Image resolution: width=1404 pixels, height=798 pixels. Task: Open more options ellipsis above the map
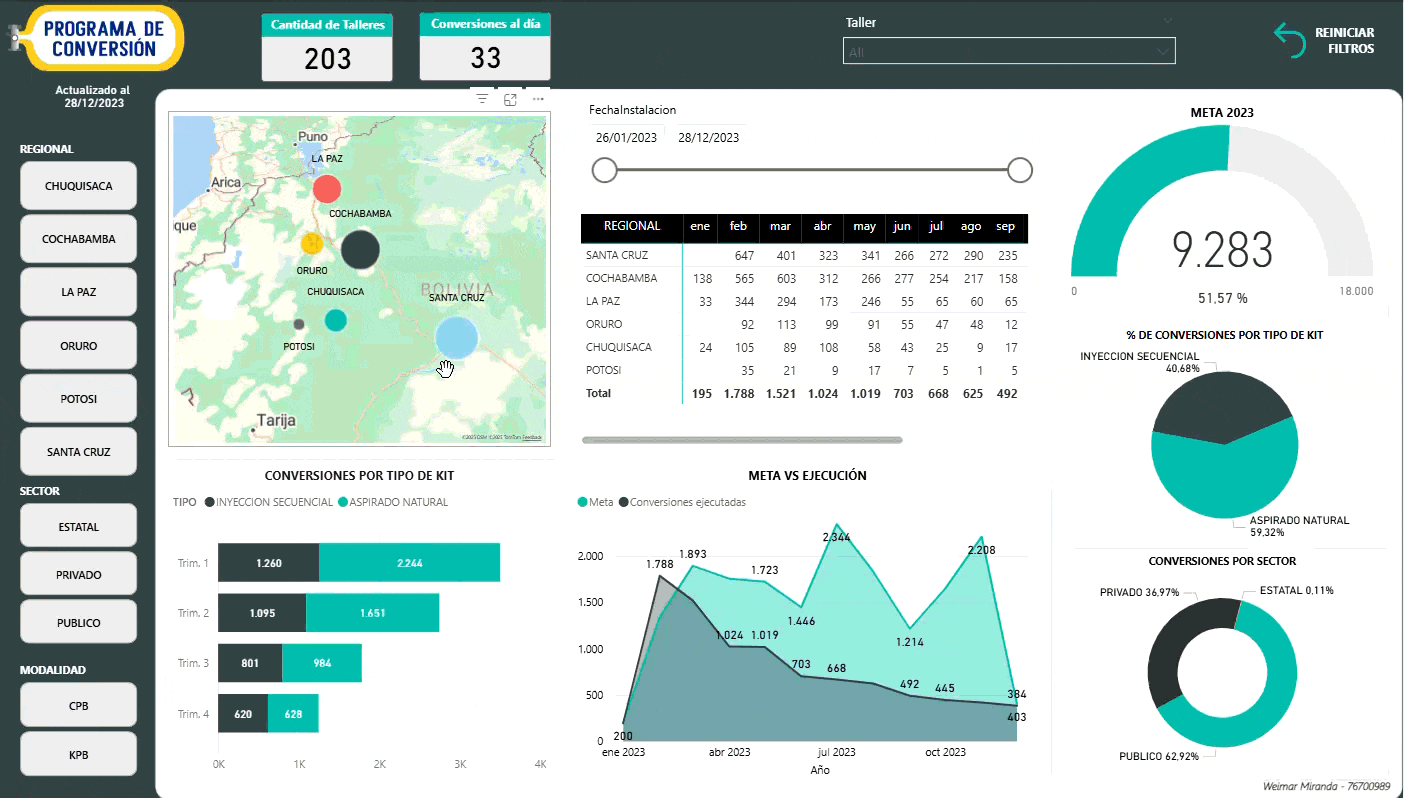pyautogui.click(x=538, y=99)
